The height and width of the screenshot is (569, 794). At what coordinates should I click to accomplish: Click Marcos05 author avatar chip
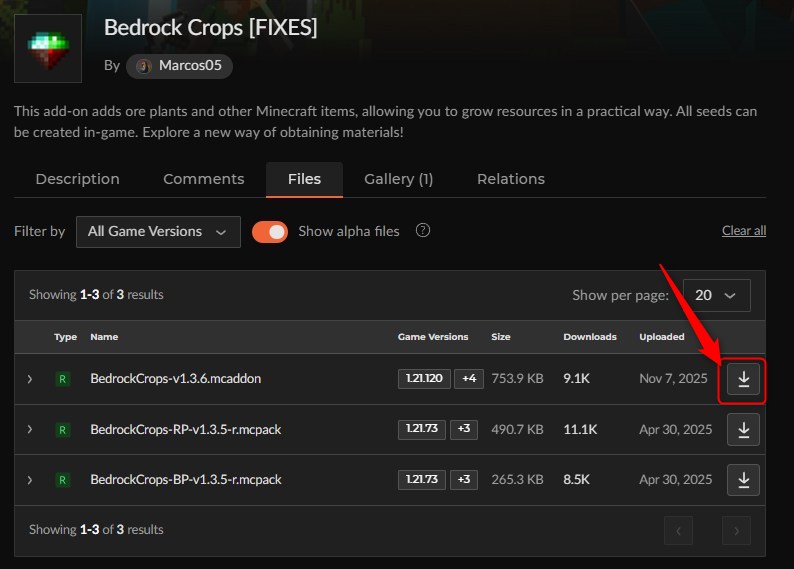point(179,66)
